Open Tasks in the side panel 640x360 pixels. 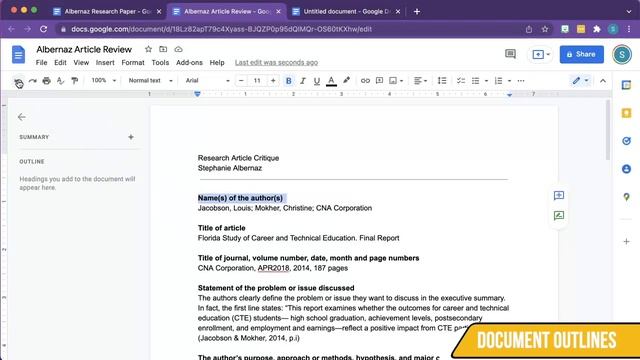[626, 141]
